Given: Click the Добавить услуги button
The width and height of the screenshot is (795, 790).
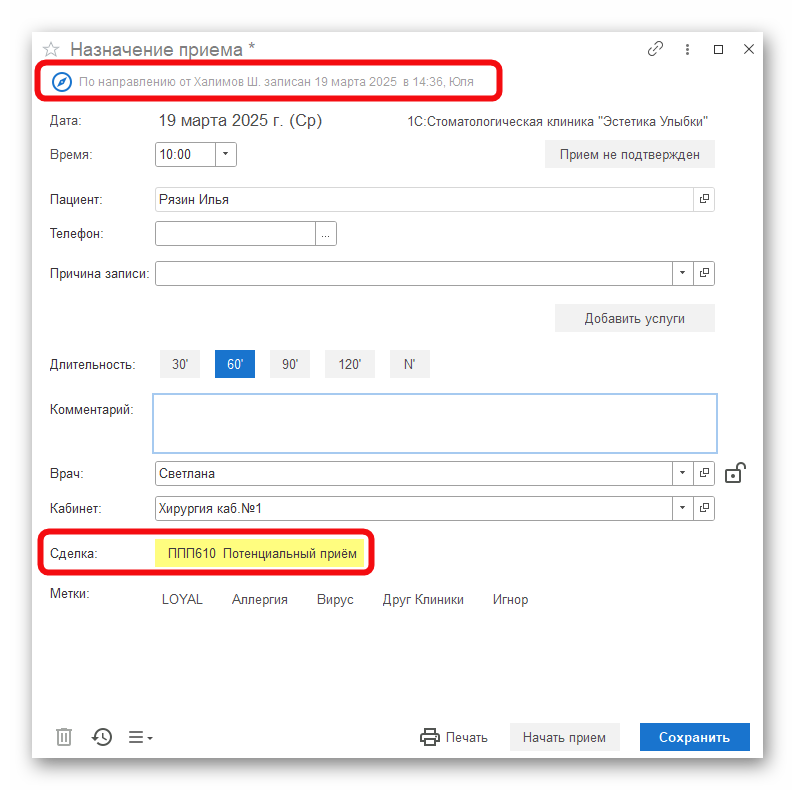Looking at the screenshot, I should (635, 318).
